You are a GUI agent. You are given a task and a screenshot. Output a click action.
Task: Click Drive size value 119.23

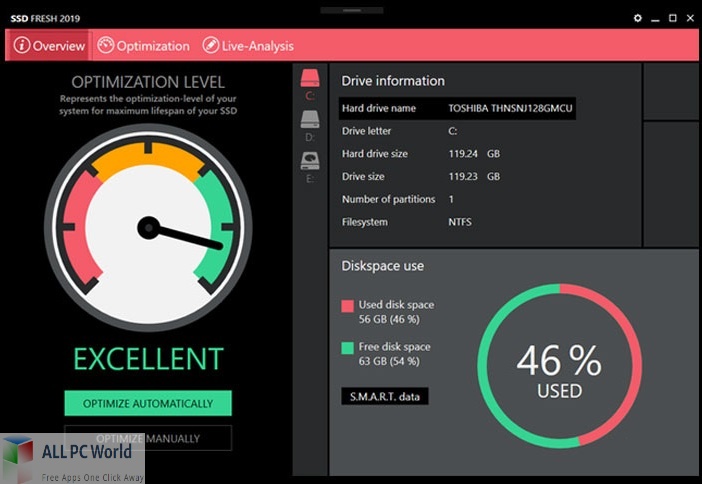(463, 176)
